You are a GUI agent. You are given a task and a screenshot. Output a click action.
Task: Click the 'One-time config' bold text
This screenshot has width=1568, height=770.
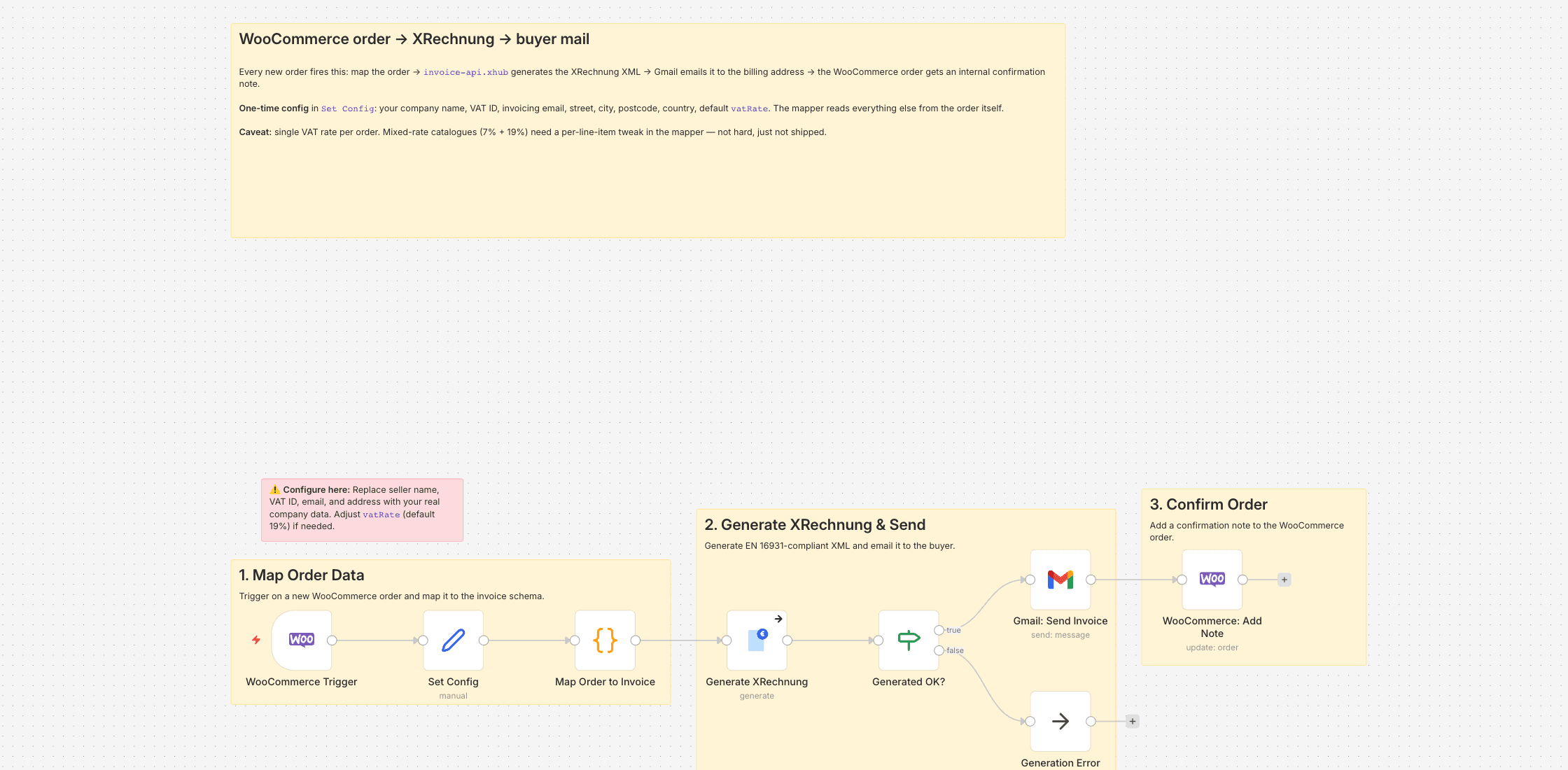[274, 108]
